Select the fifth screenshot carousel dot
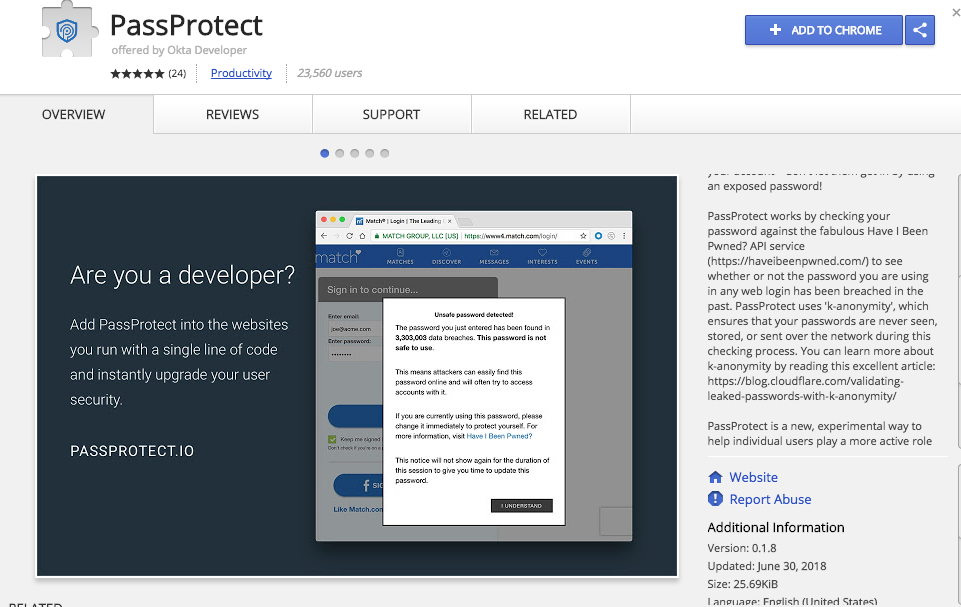961x607 pixels. (x=384, y=153)
